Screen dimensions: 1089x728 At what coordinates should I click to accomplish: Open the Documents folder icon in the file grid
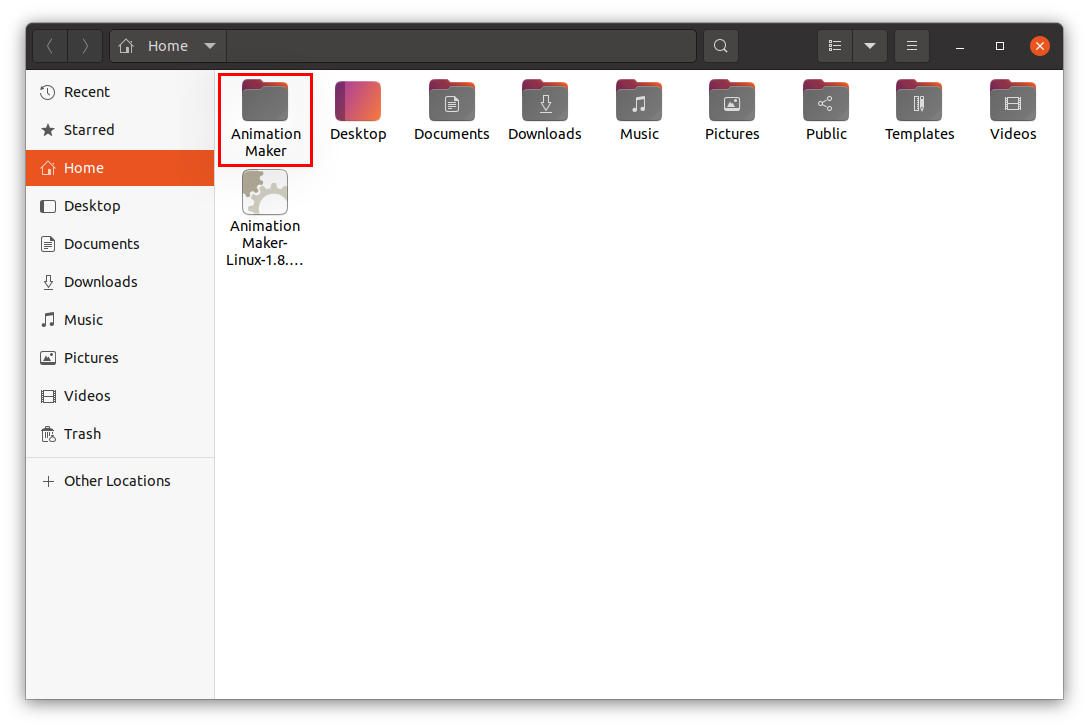[451, 101]
